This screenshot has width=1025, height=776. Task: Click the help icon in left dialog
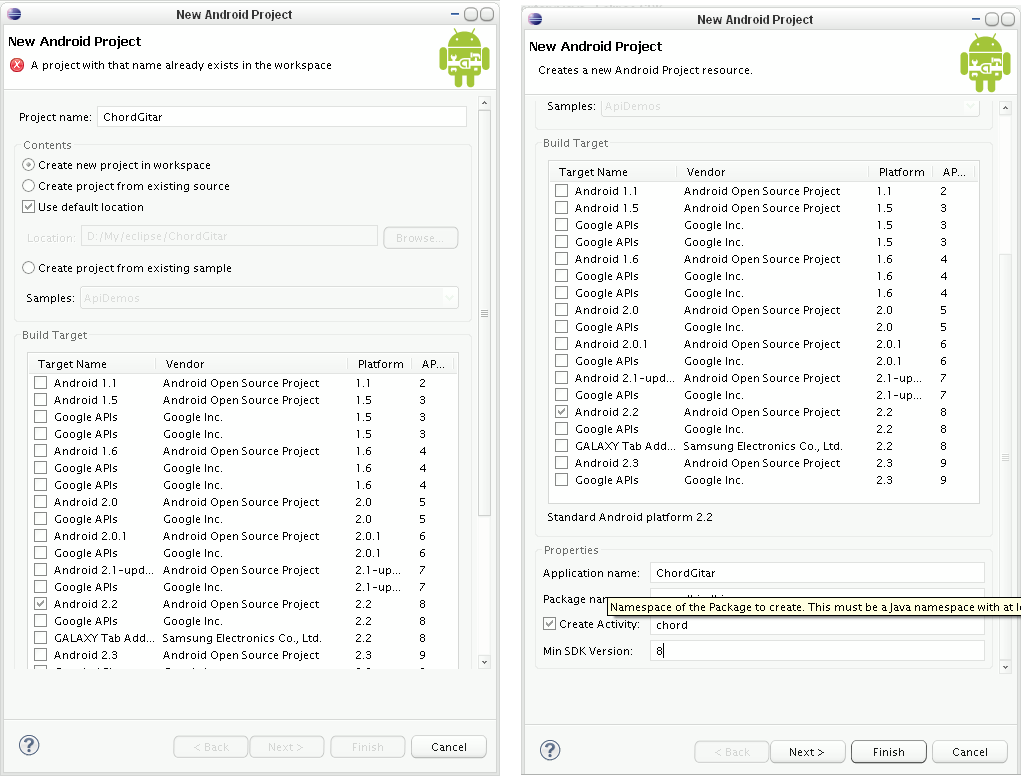(29, 745)
